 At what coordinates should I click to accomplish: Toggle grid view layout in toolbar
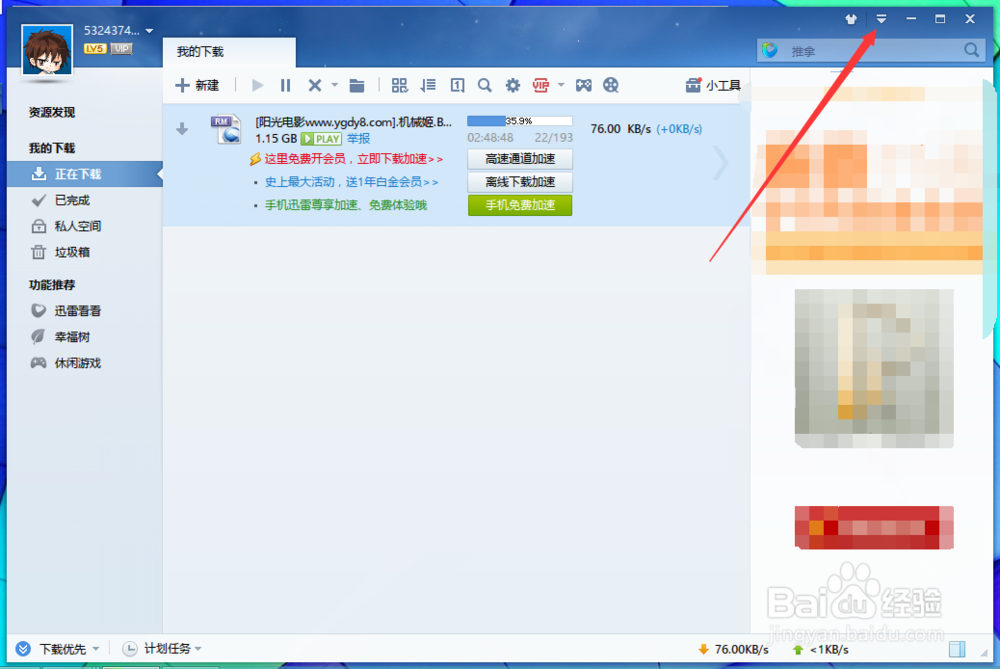400,85
